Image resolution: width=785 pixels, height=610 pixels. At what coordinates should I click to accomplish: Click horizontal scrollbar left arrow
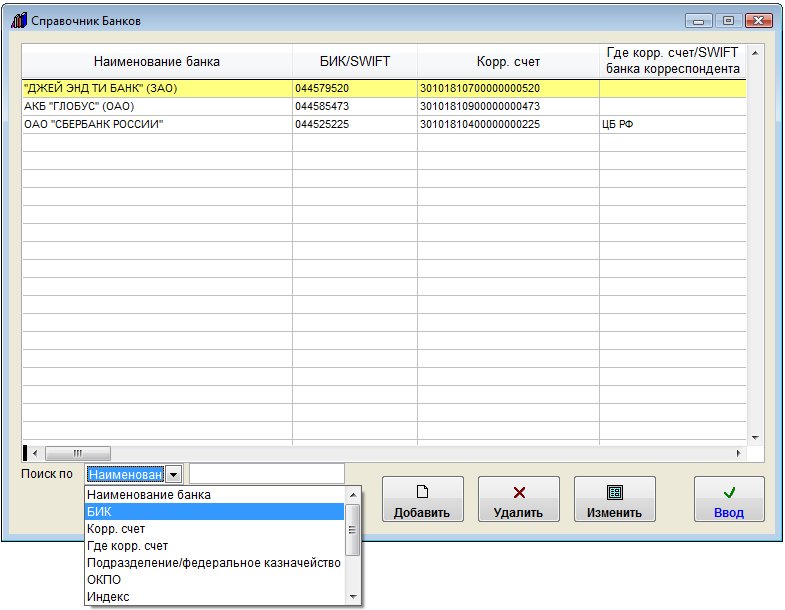pyautogui.click(x=35, y=453)
